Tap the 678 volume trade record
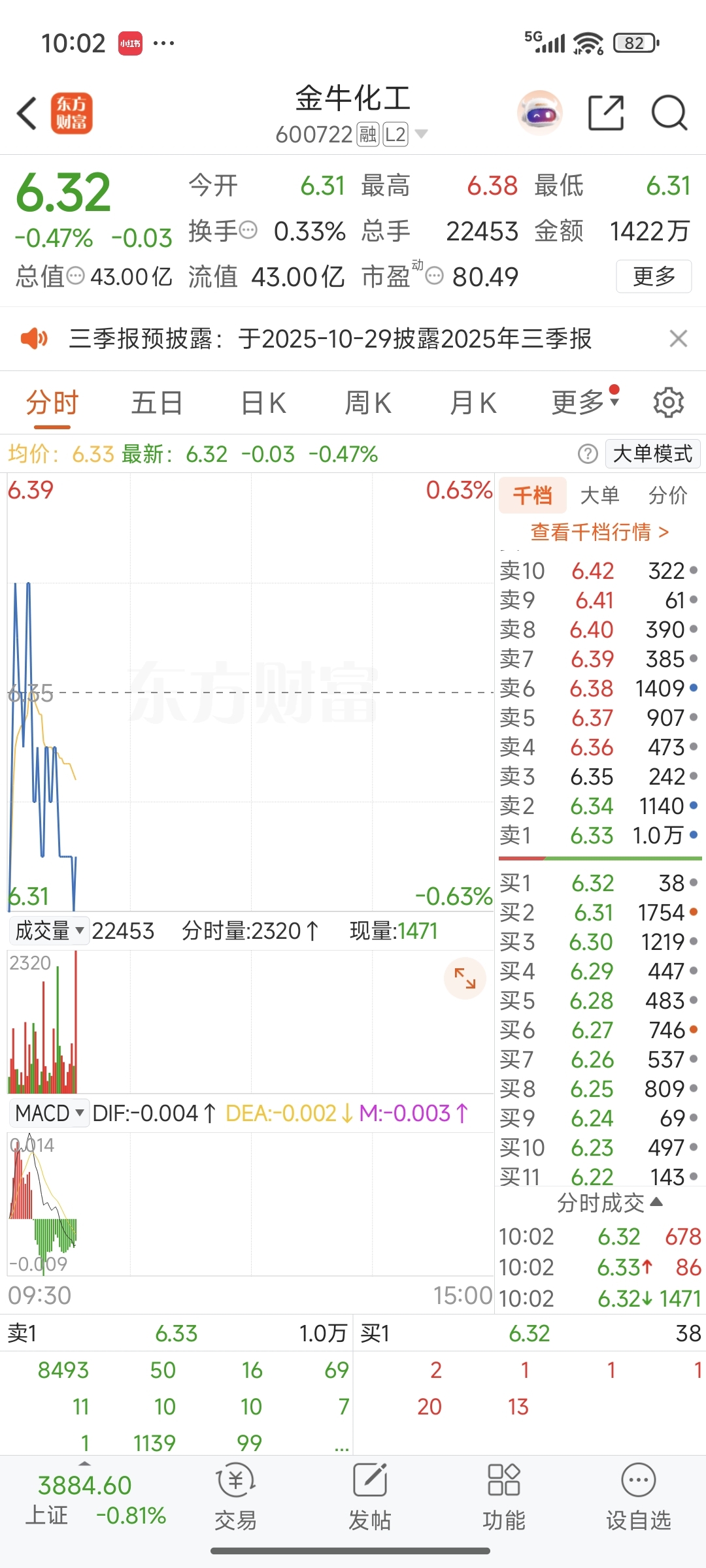This screenshot has width=706, height=1568. (599, 1236)
